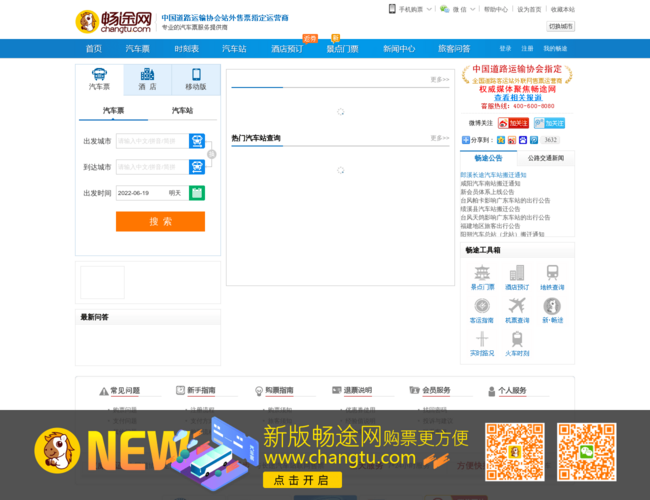650x500 pixels.
Task: Click the 切换城市 city switcher
Action: click(561, 26)
